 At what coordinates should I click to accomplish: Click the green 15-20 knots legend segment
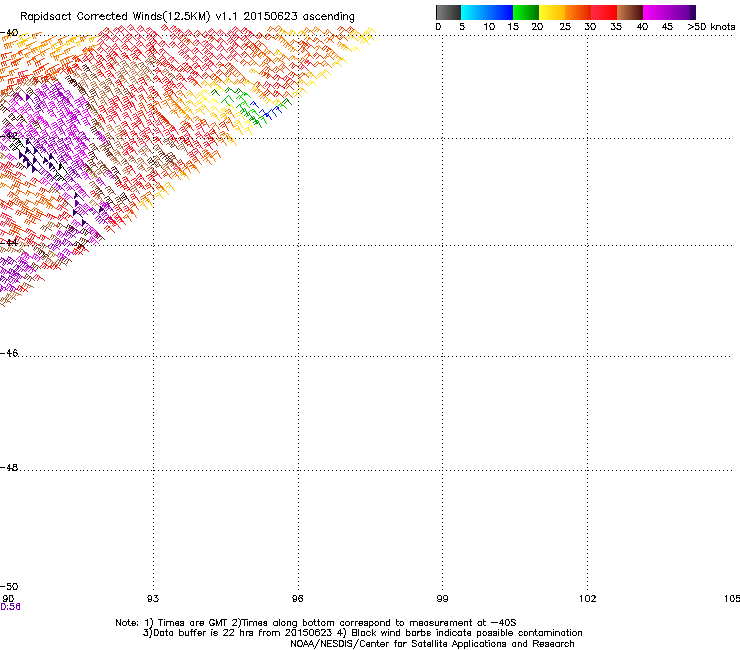(x=526, y=12)
